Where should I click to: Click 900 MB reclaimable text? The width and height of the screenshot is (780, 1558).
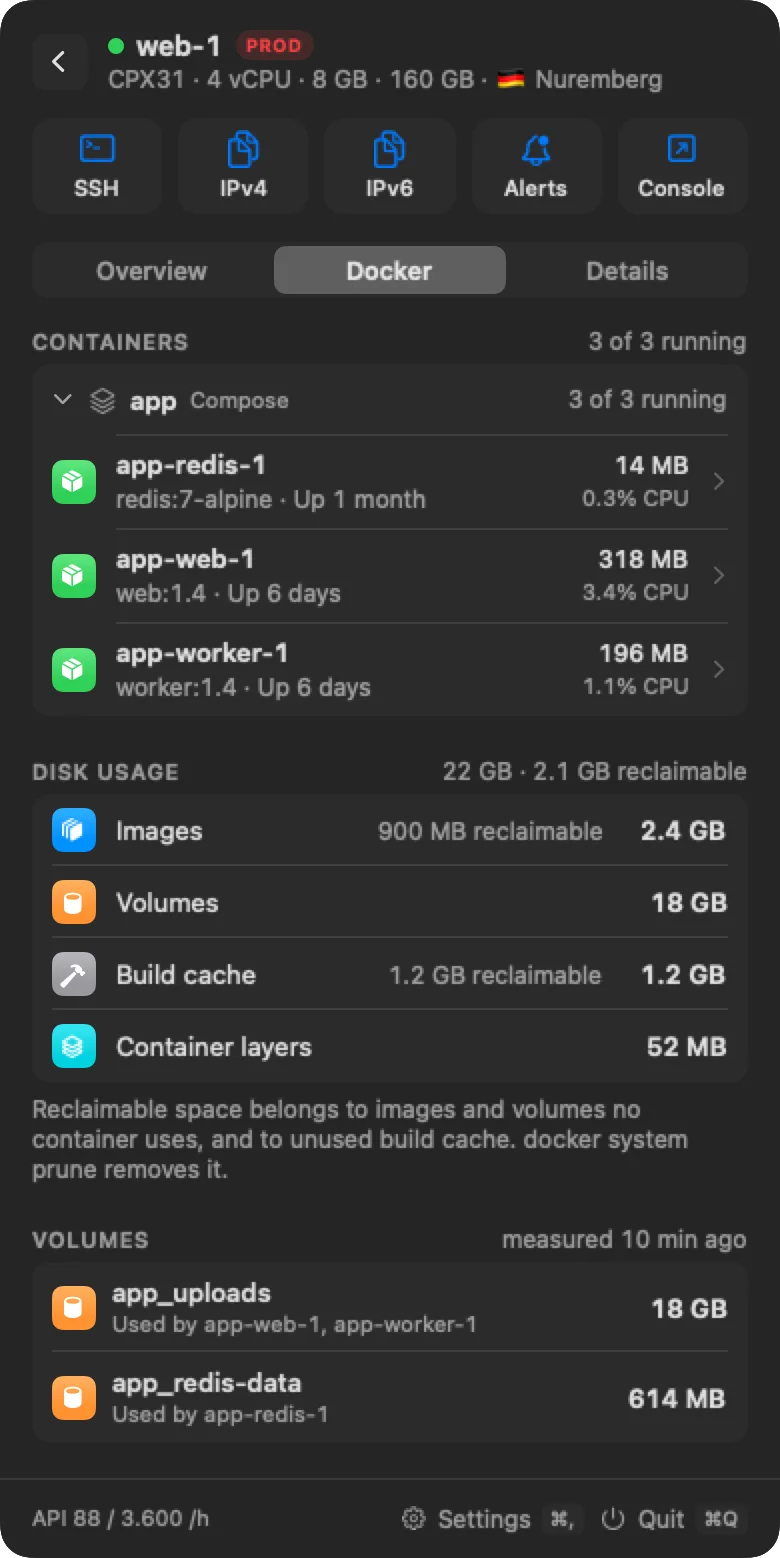pyautogui.click(x=490, y=831)
